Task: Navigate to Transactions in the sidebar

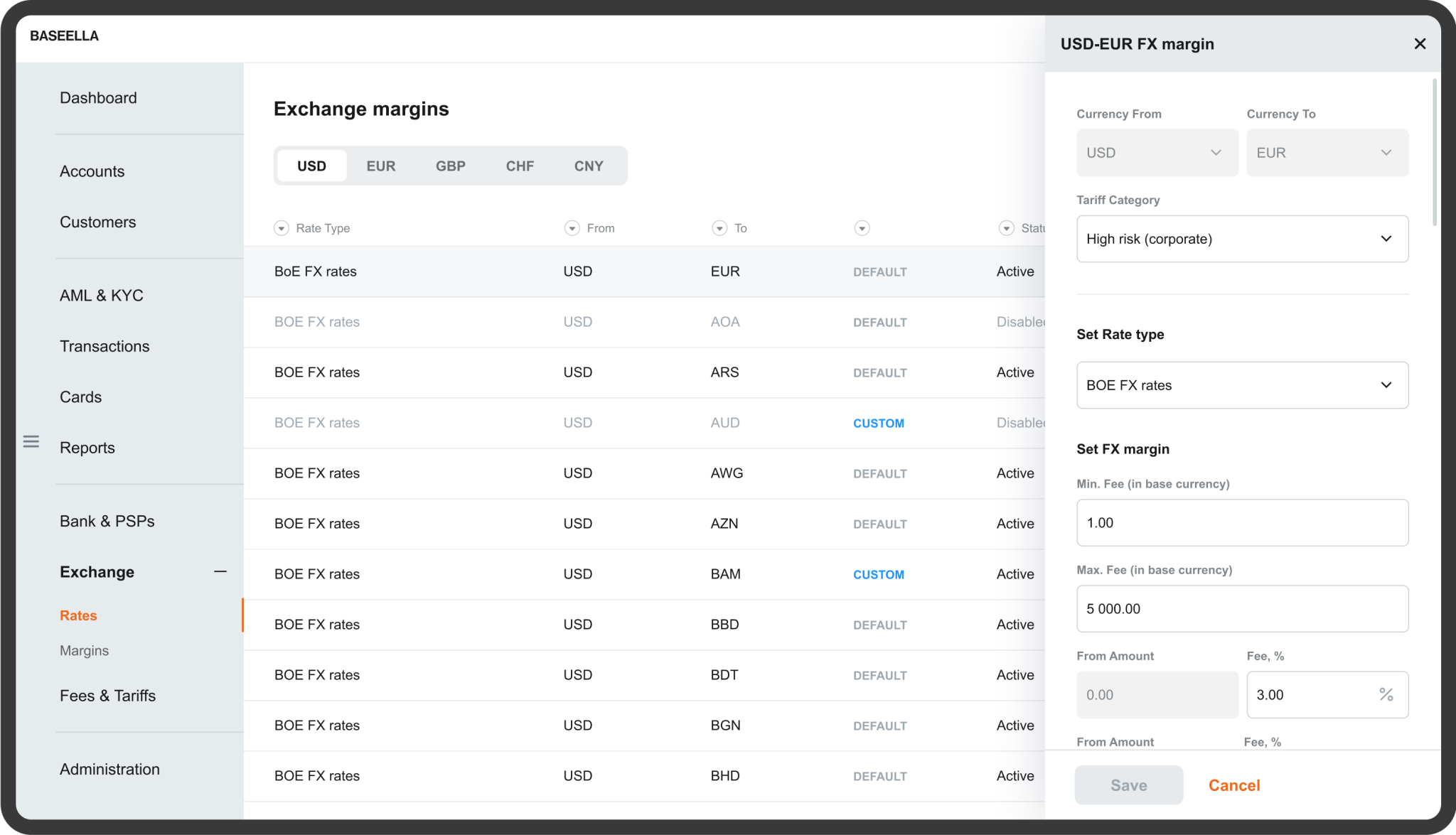Action: 105,346
